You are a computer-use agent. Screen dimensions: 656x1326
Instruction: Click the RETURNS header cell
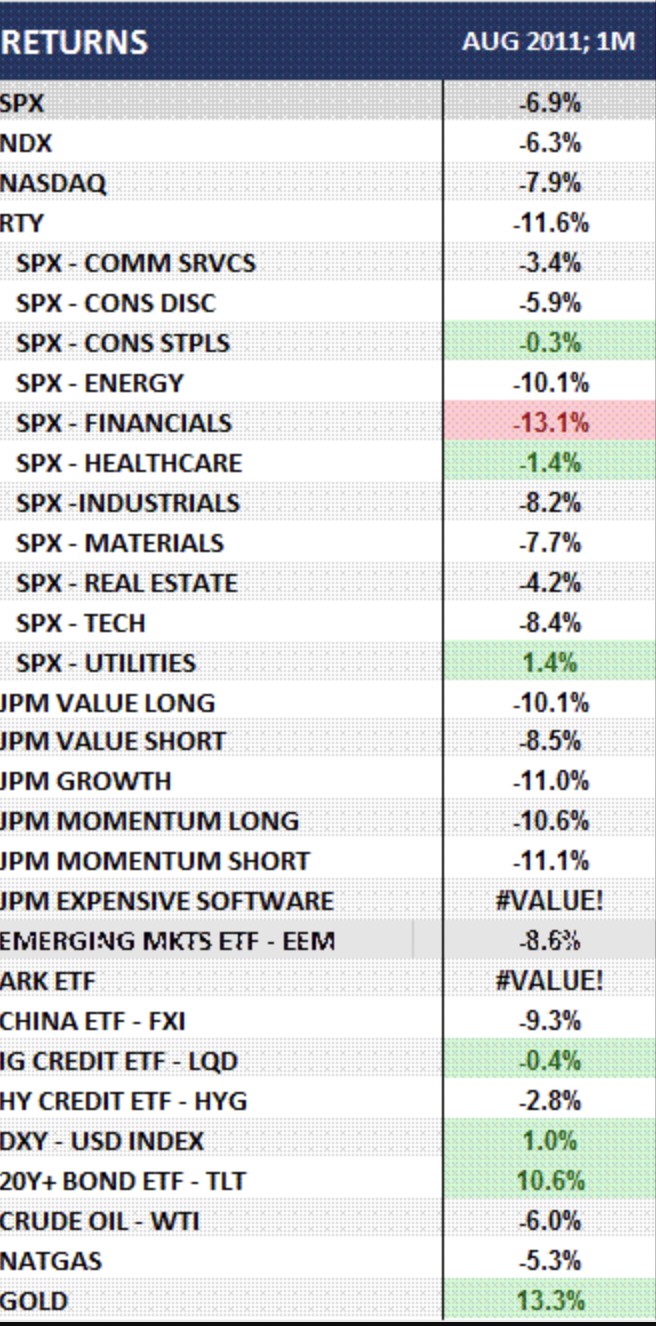click(x=75, y=43)
